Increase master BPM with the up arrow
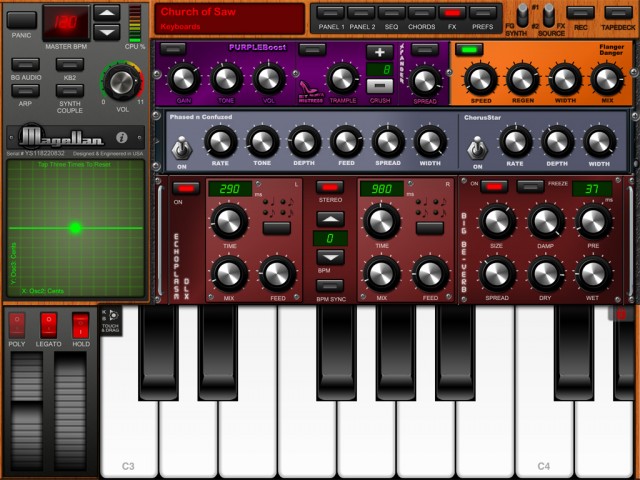640x480 pixels. [x=107, y=13]
